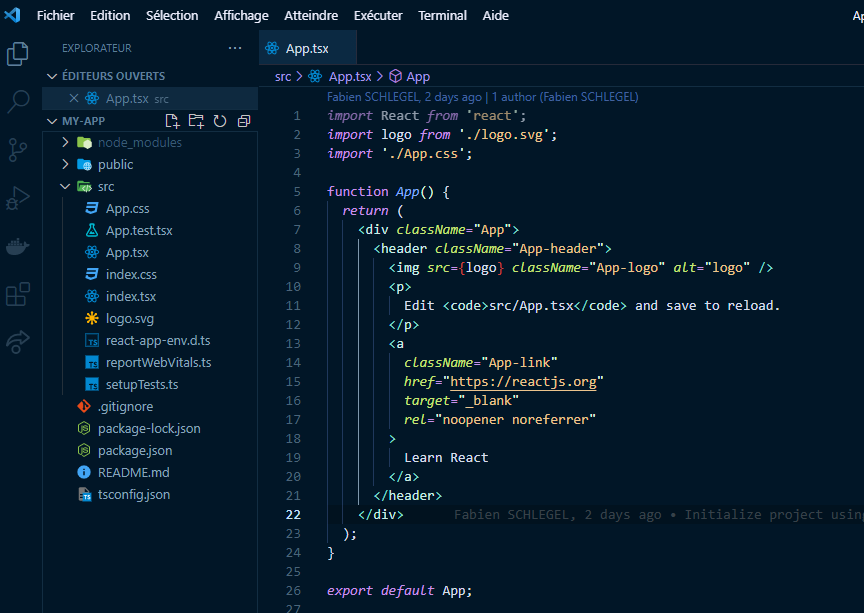This screenshot has width=864, height=613.
Task: Click the tsconfig.json file icon
Action: [84, 494]
